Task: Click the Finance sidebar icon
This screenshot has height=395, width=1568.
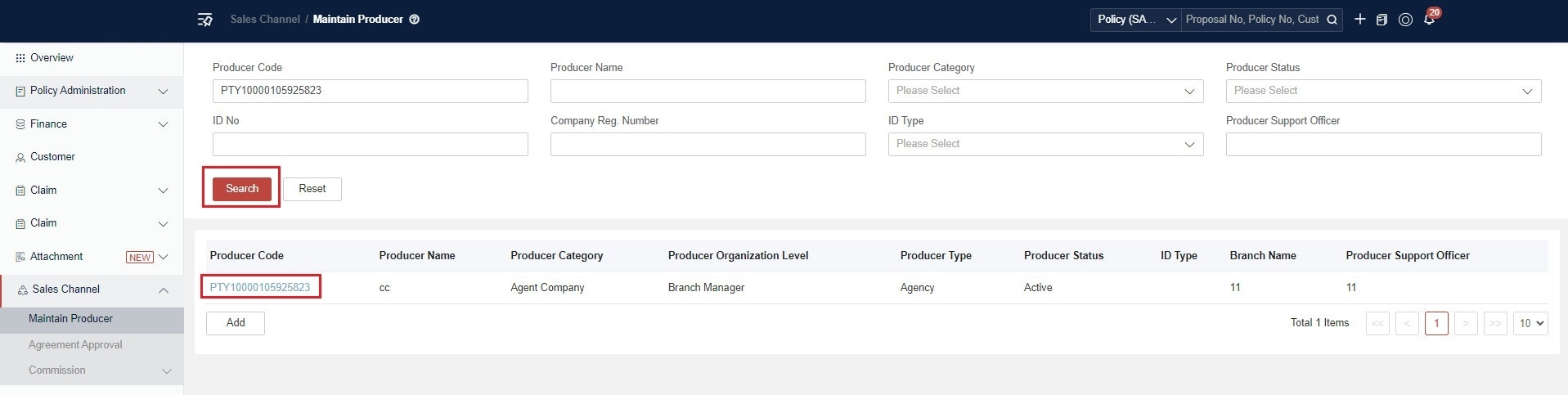Action: coord(20,124)
